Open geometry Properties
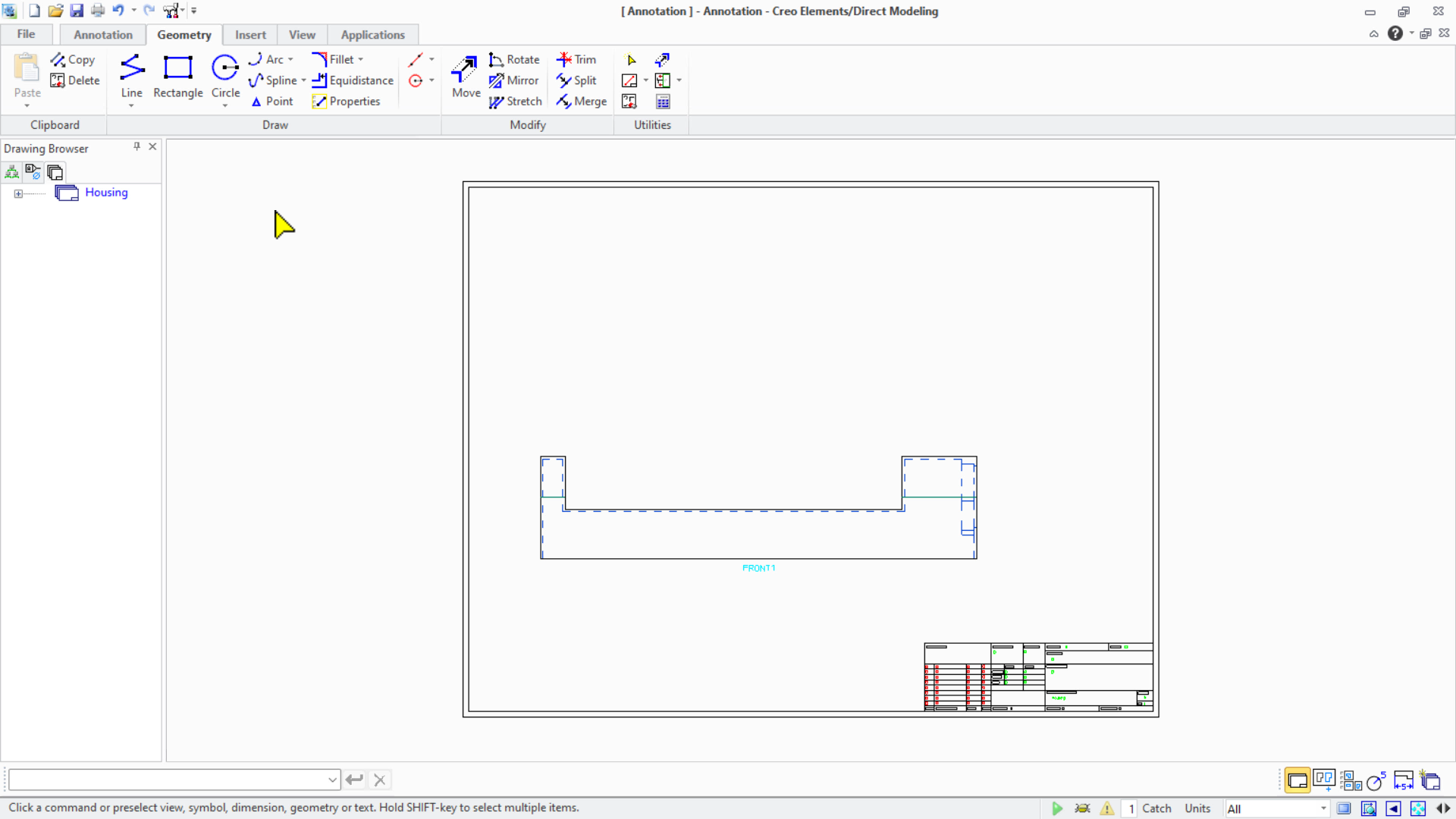This screenshot has width=1456, height=819. [346, 102]
